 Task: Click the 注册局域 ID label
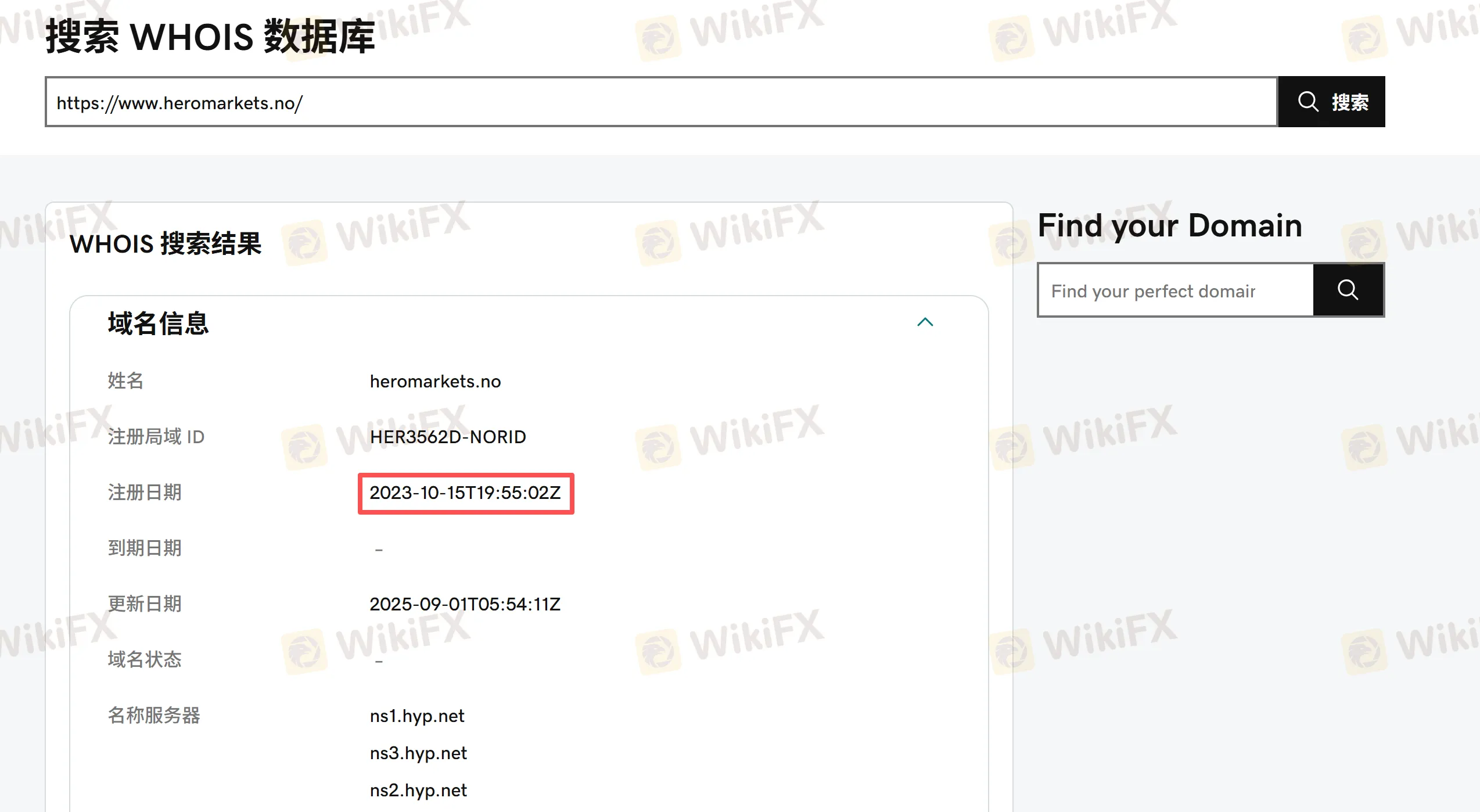pos(156,437)
